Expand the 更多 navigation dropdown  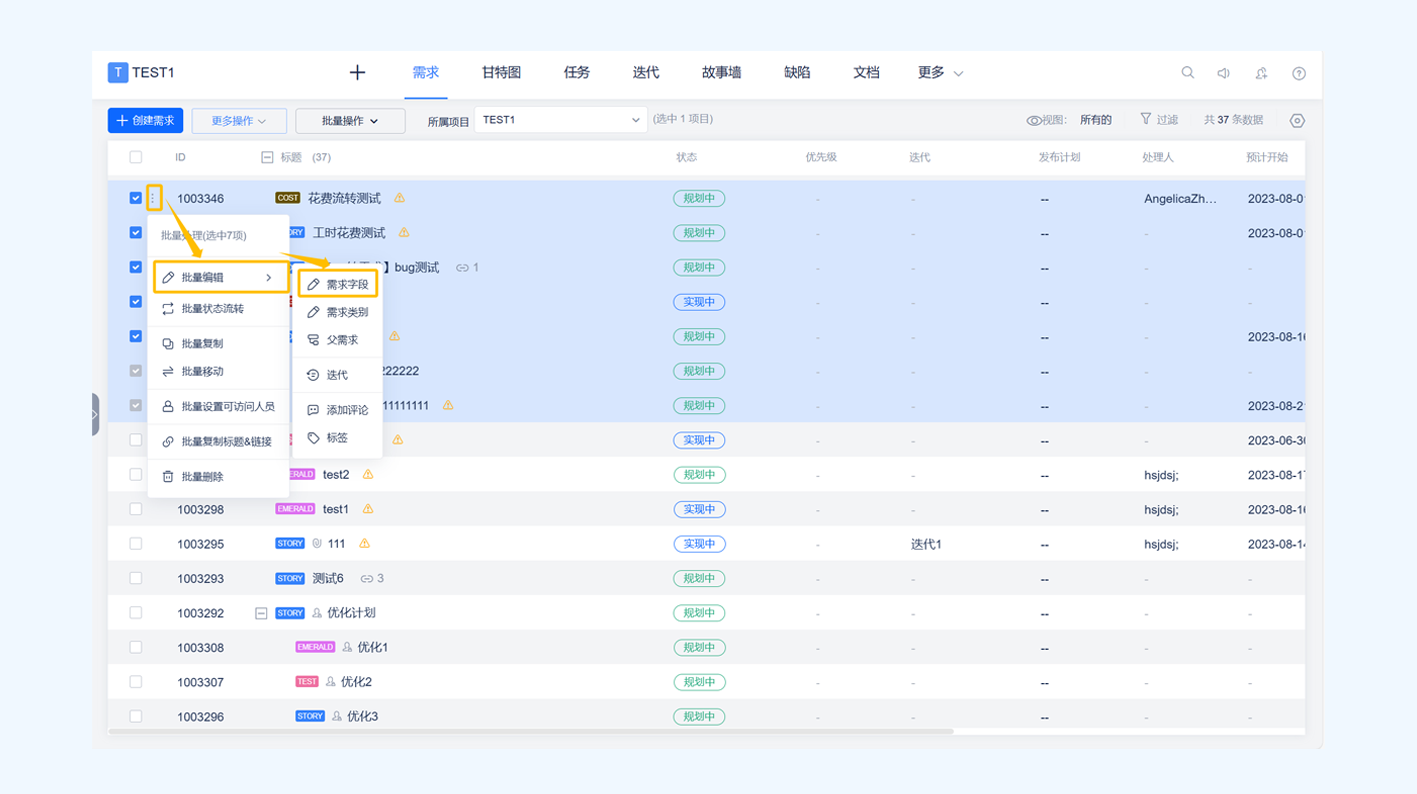tap(940, 72)
